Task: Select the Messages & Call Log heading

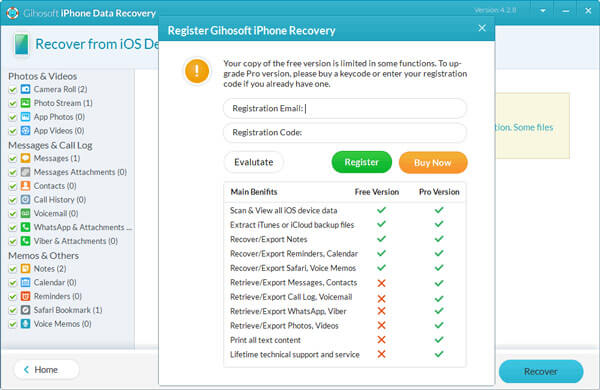Action: (x=50, y=145)
